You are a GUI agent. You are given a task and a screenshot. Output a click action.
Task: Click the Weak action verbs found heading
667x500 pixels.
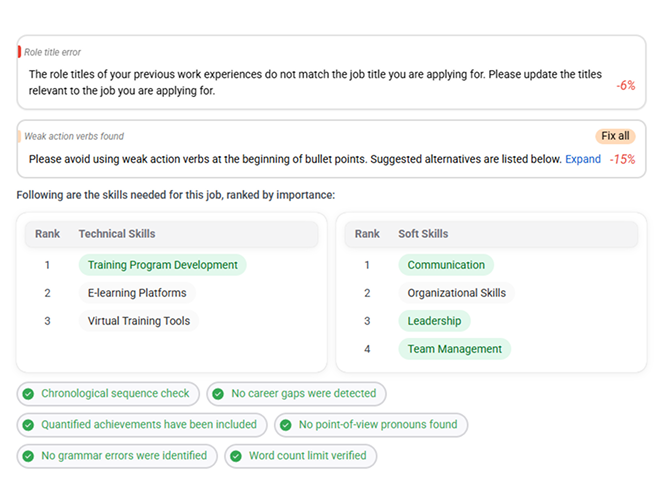(74, 136)
